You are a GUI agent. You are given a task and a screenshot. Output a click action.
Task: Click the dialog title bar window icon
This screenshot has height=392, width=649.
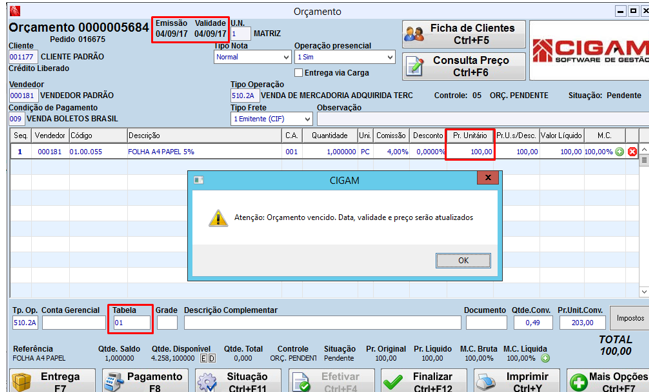click(199, 180)
